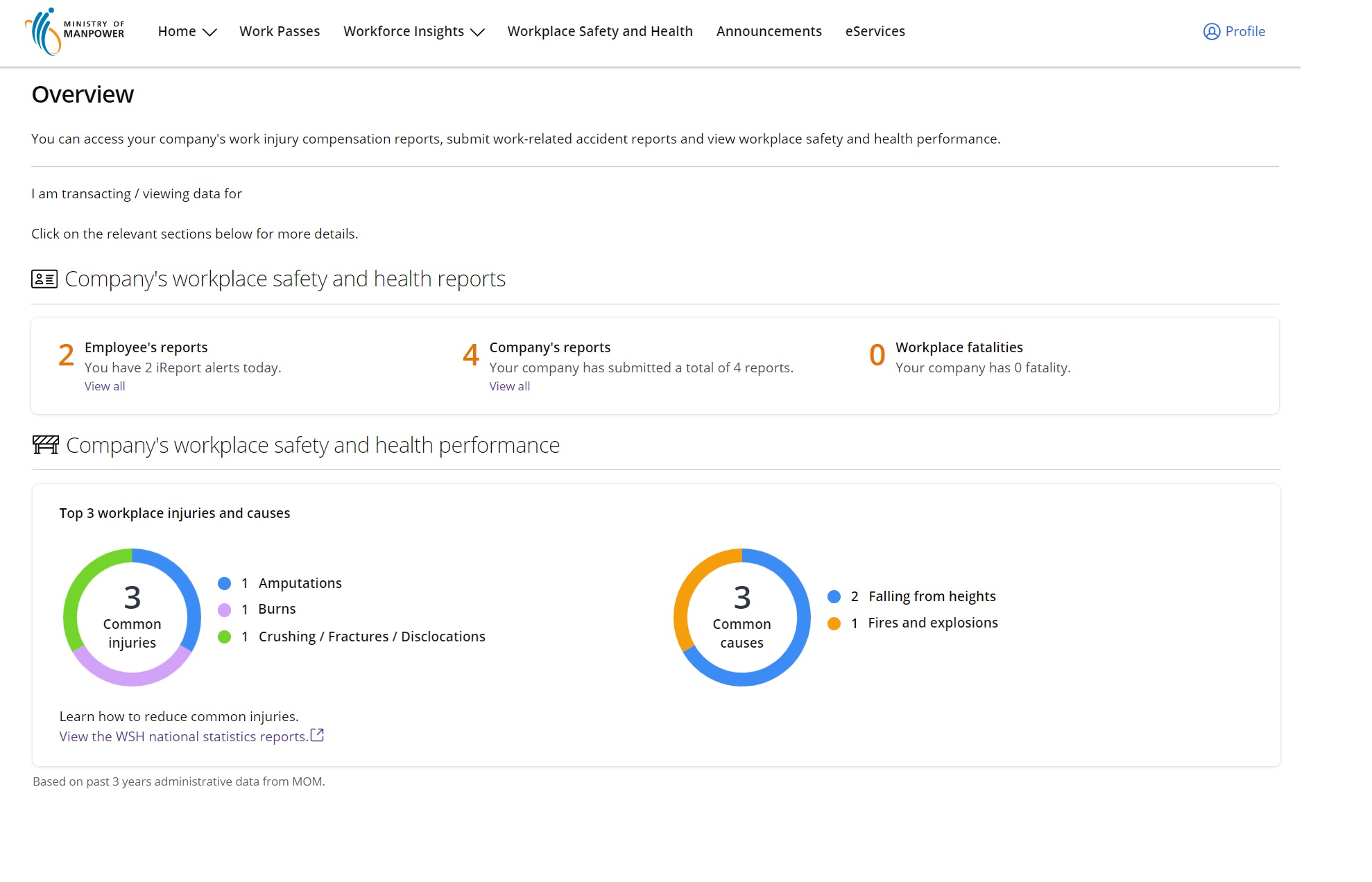This screenshot has width=1372, height=882.
Task: Click the purple Burns legend dot
Action: coord(224,609)
